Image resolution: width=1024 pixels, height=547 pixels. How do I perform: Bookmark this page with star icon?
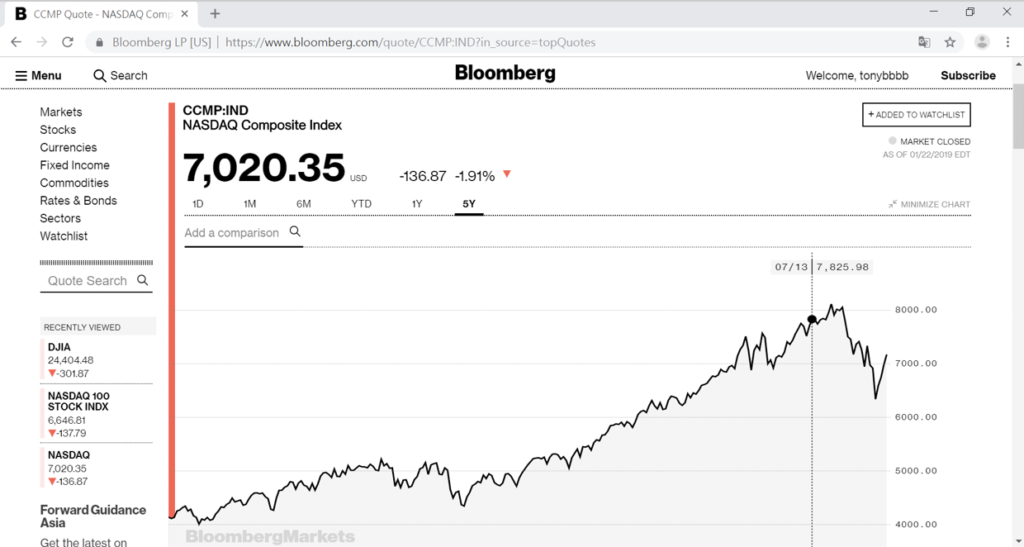click(950, 42)
